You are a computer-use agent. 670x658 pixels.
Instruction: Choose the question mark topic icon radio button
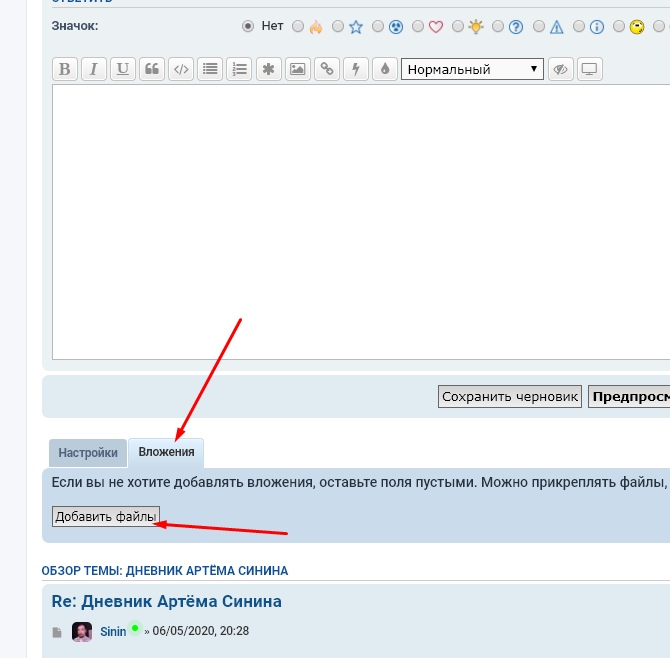click(x=497, y=26)
